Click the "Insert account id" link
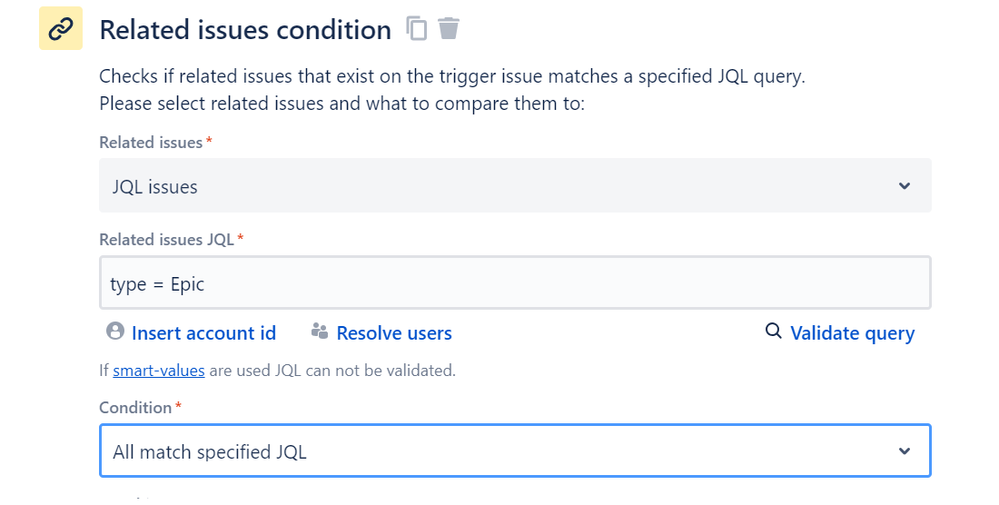This screenshot has height=505, width=999. [203, 333]
